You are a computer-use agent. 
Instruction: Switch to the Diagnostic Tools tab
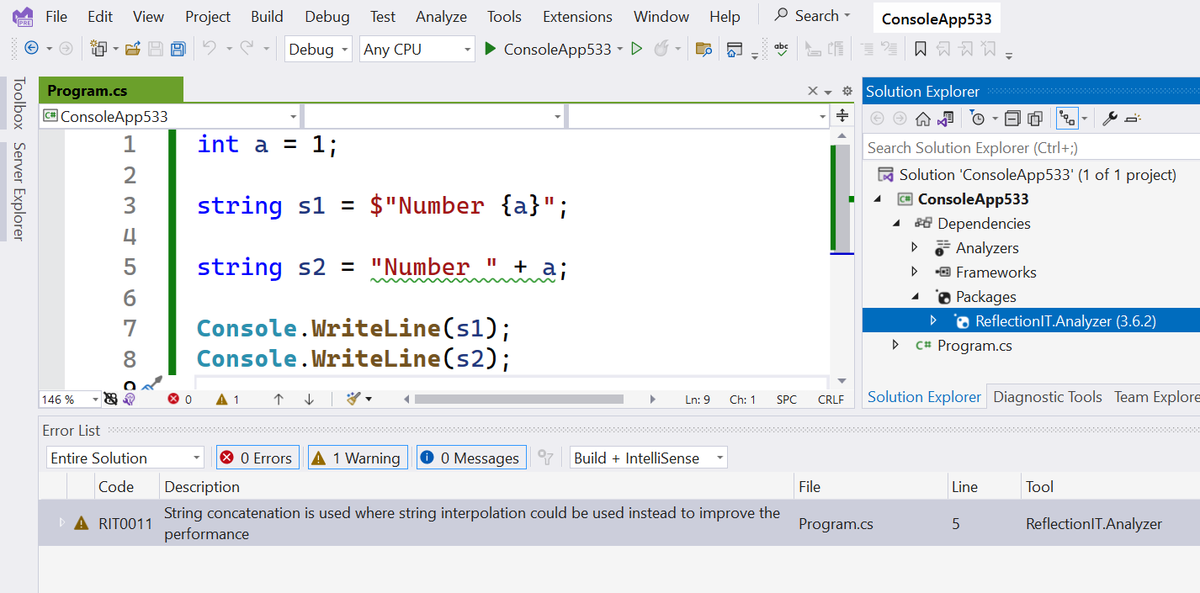click(x=1047, y=397)
